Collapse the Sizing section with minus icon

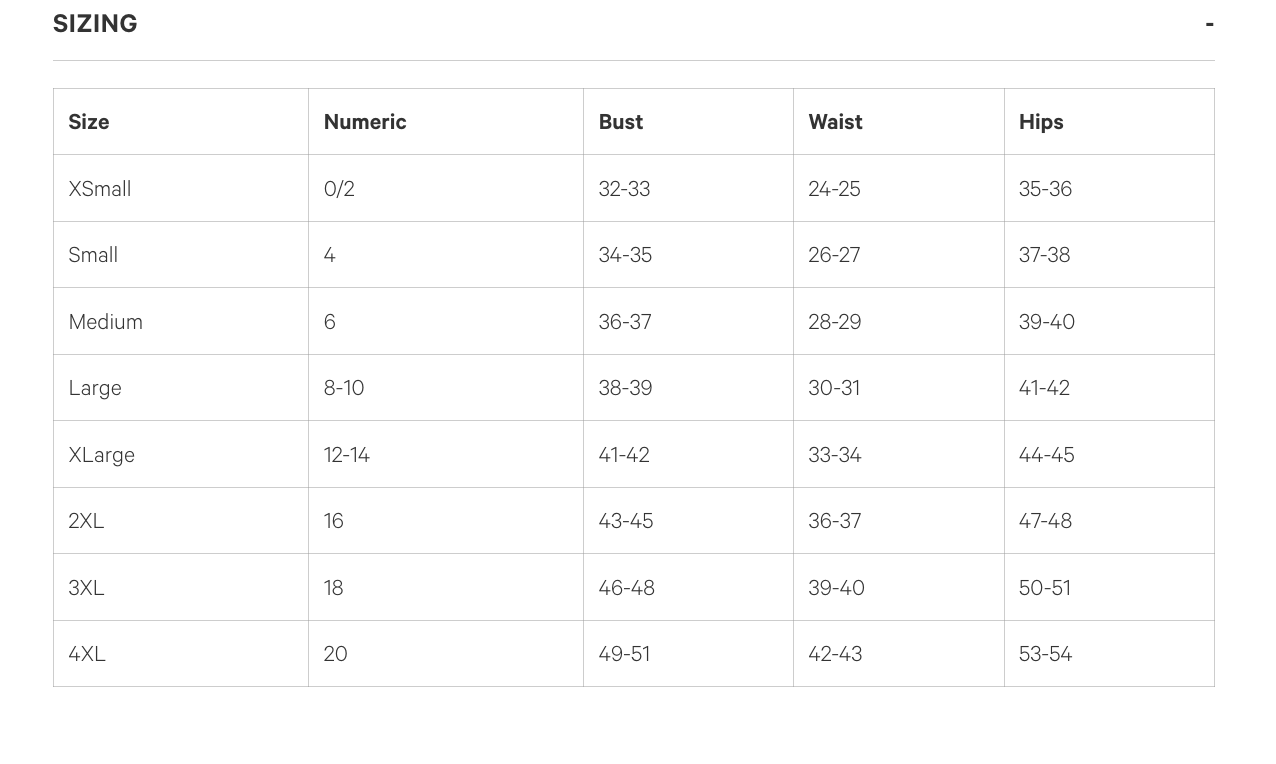(1209, 24)
